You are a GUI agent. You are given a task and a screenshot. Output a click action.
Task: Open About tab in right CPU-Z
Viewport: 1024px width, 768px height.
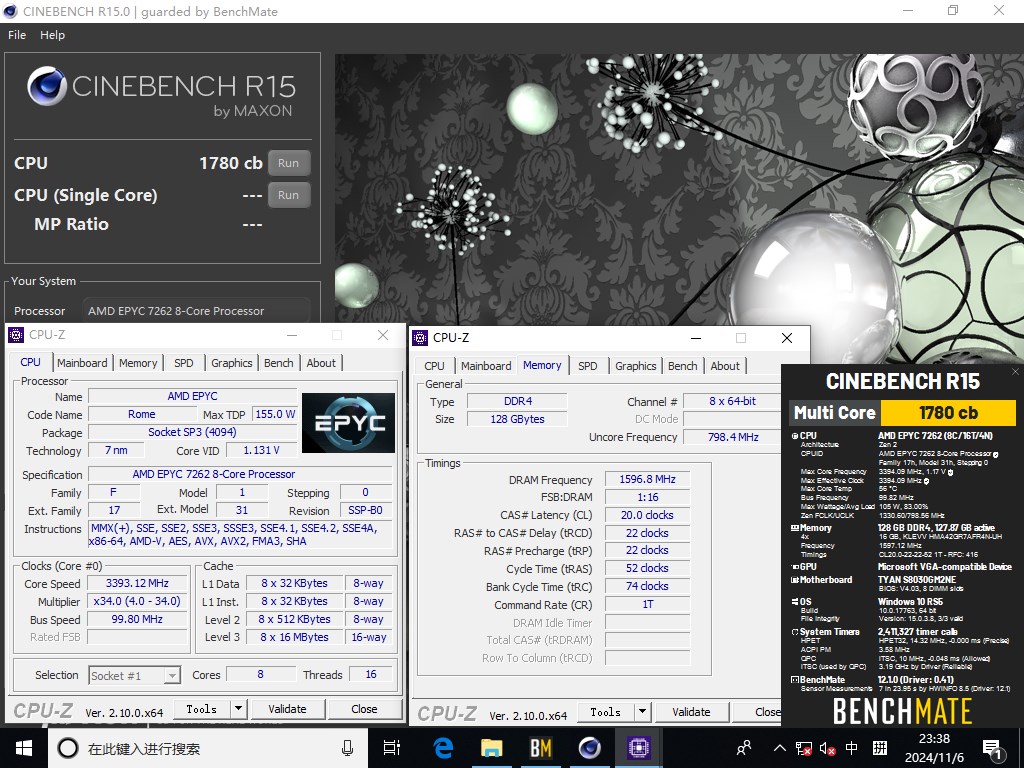coord(725,366)
